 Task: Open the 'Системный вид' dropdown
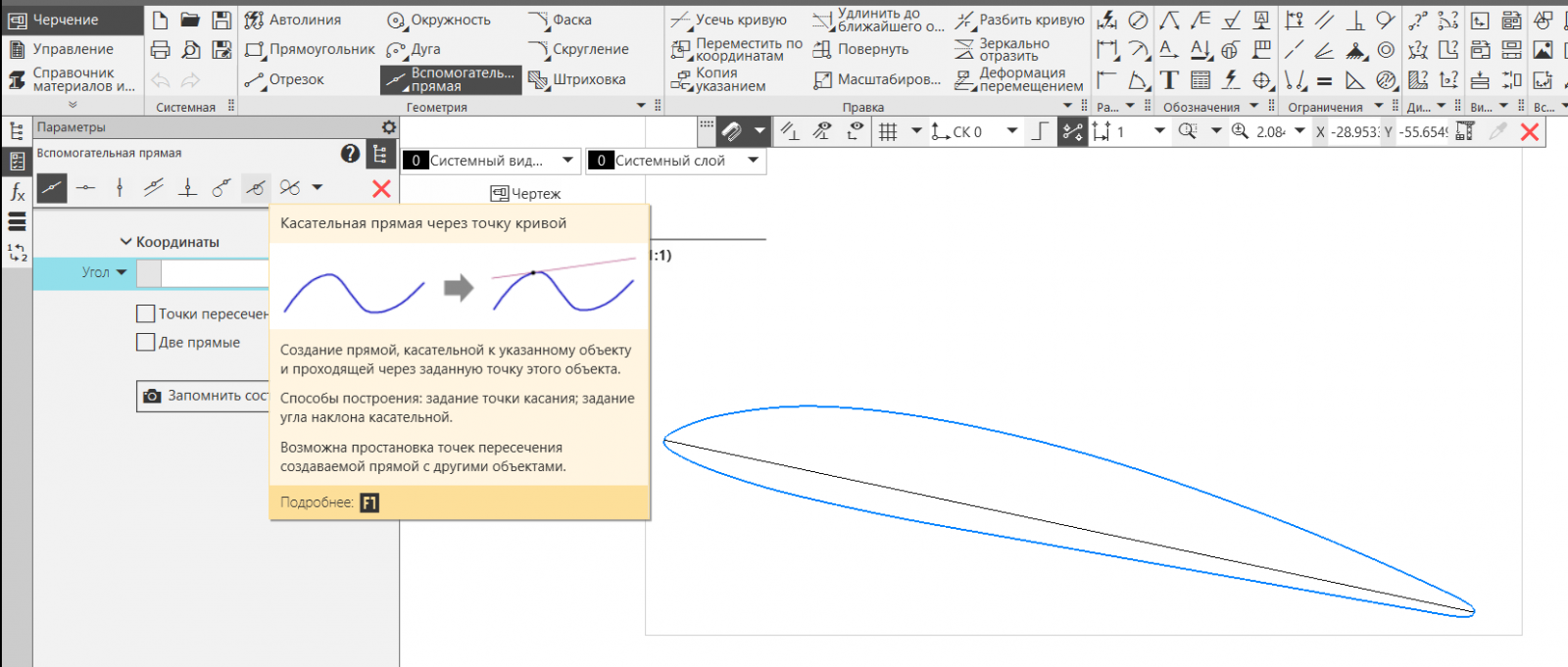567,161
